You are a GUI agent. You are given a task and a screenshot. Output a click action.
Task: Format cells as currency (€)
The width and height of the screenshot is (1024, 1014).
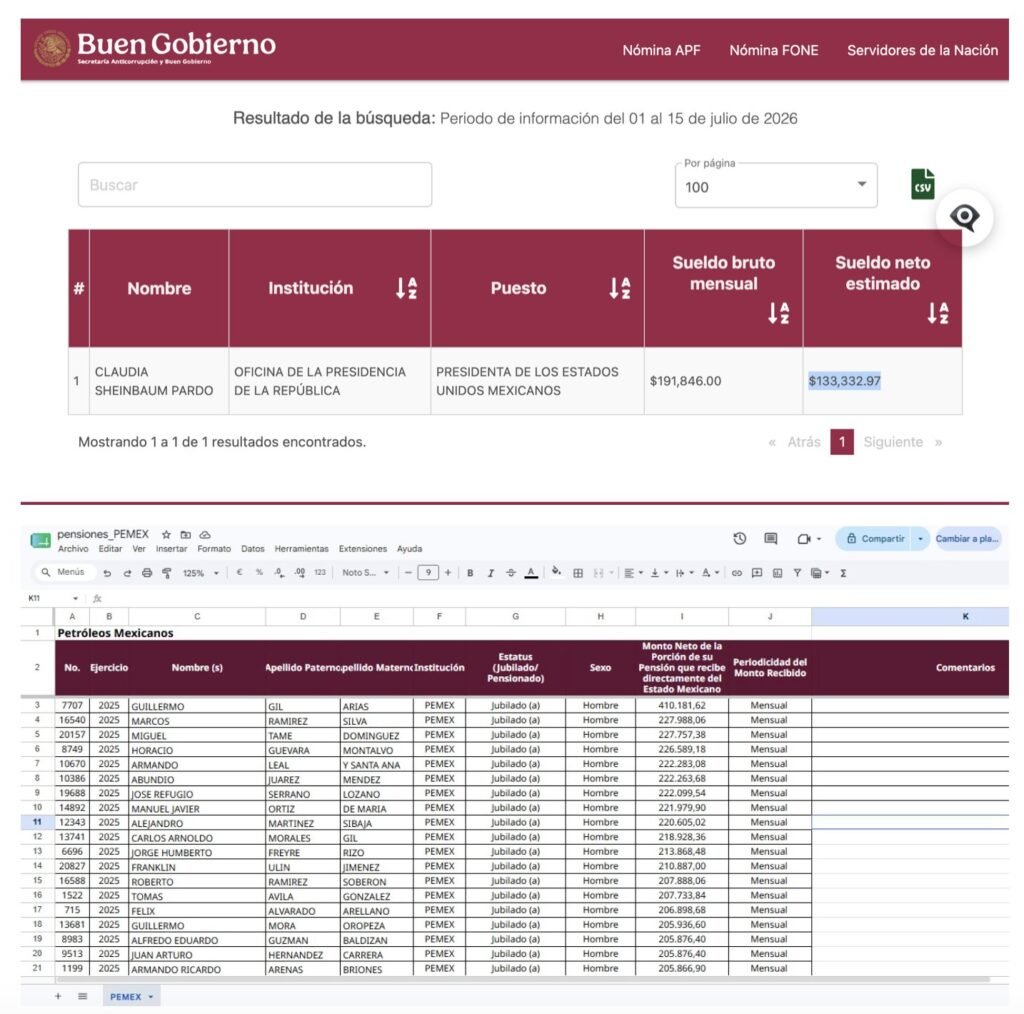click(x=240, y=573)
